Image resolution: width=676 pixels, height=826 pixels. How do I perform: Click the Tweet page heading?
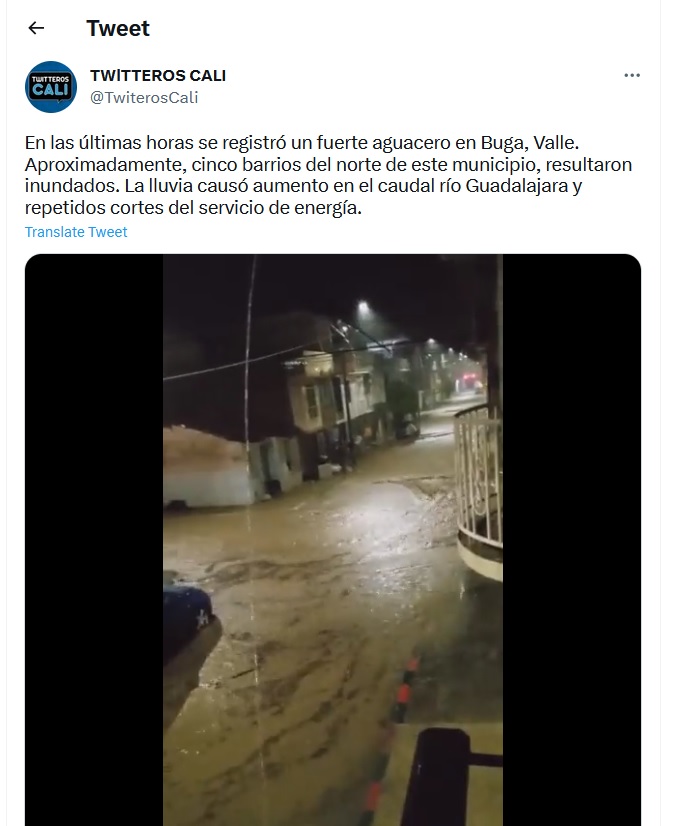(x=118, y=28)
